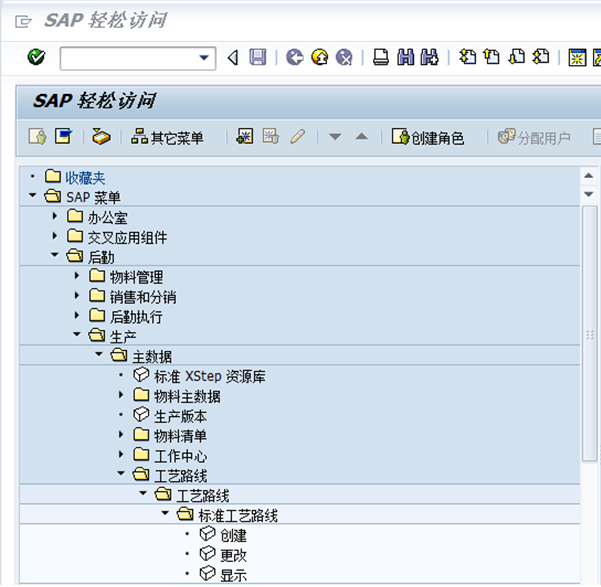This screenshot has height=587, width=601.
Task: Click the Last Page icon
Action: [541, 57]
